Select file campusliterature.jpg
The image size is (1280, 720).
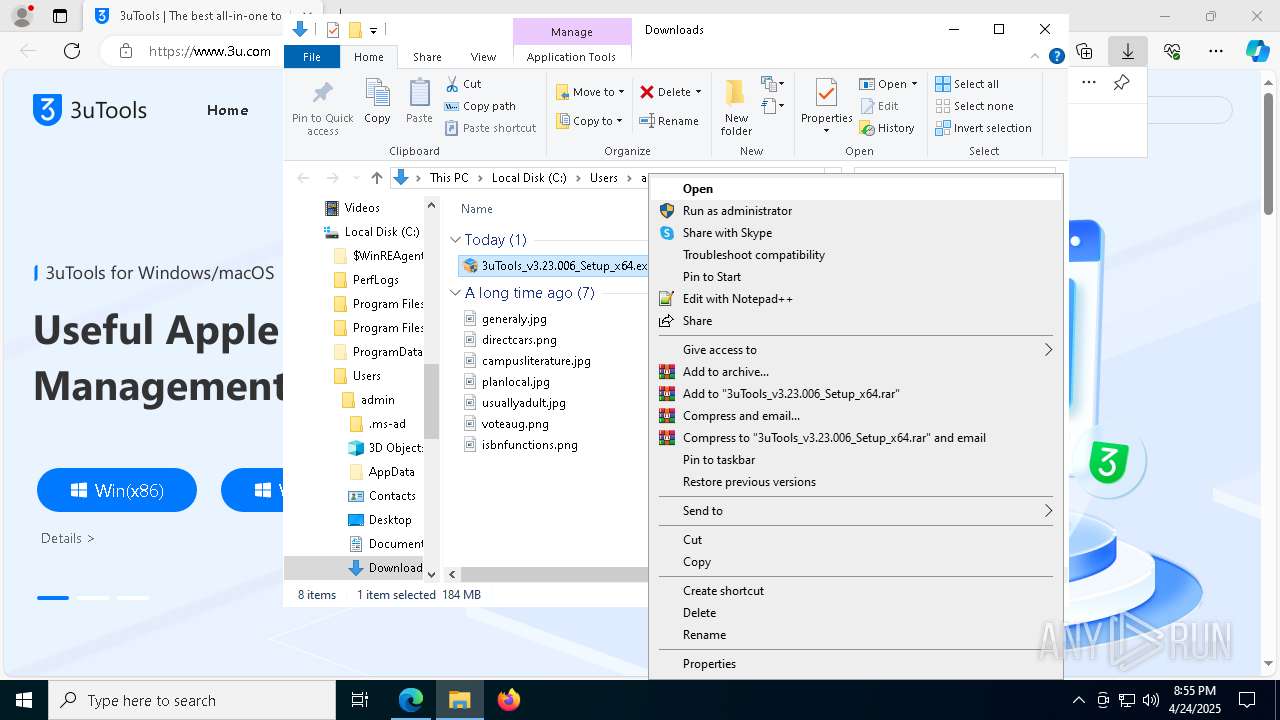pos(536,361)
